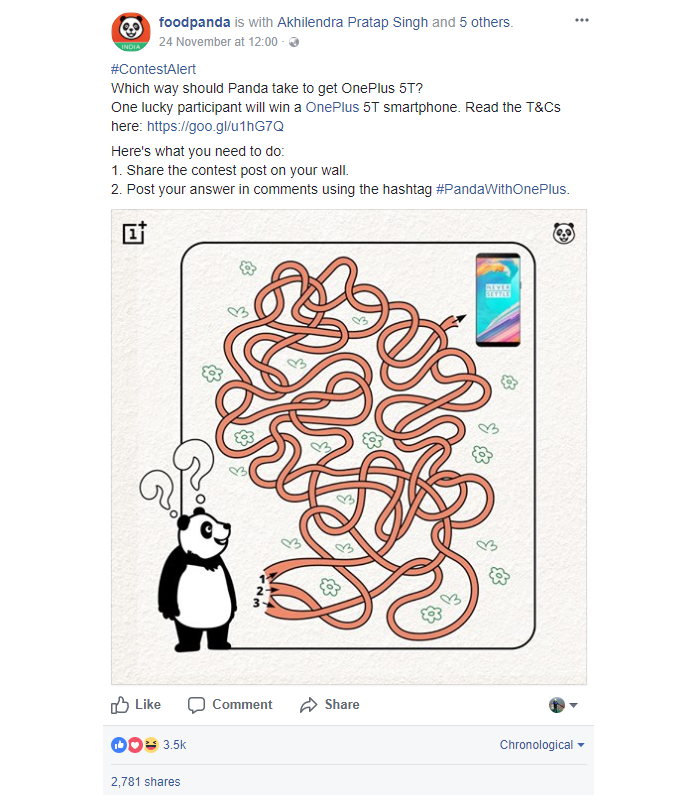Open the panda maze contest image

[x=349, y=447]
